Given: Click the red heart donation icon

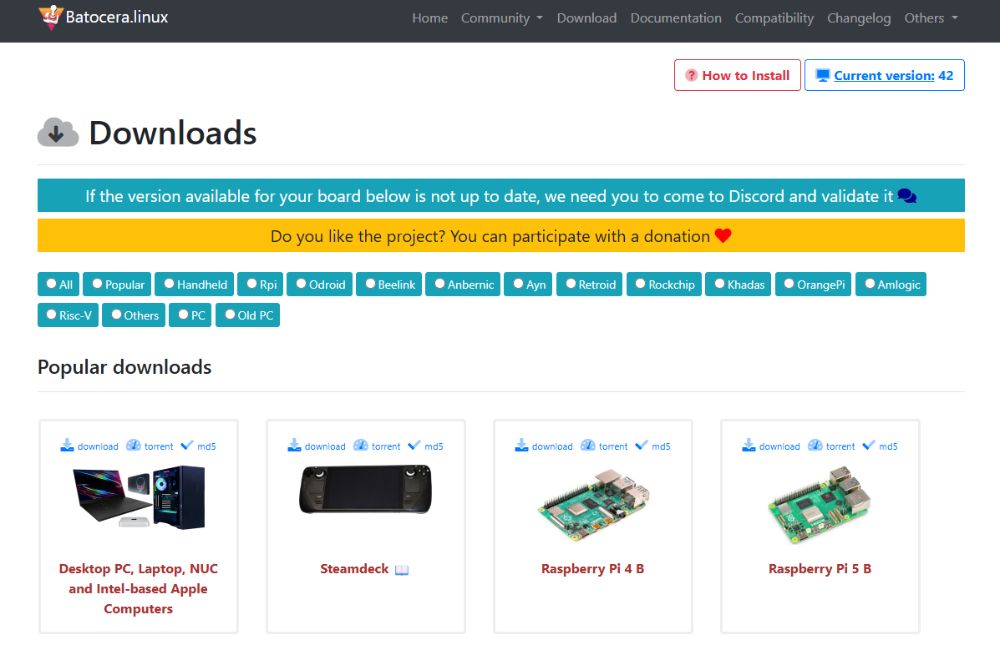Looking at the screenshot, I should pyautogui.click(x=723, y=236).
